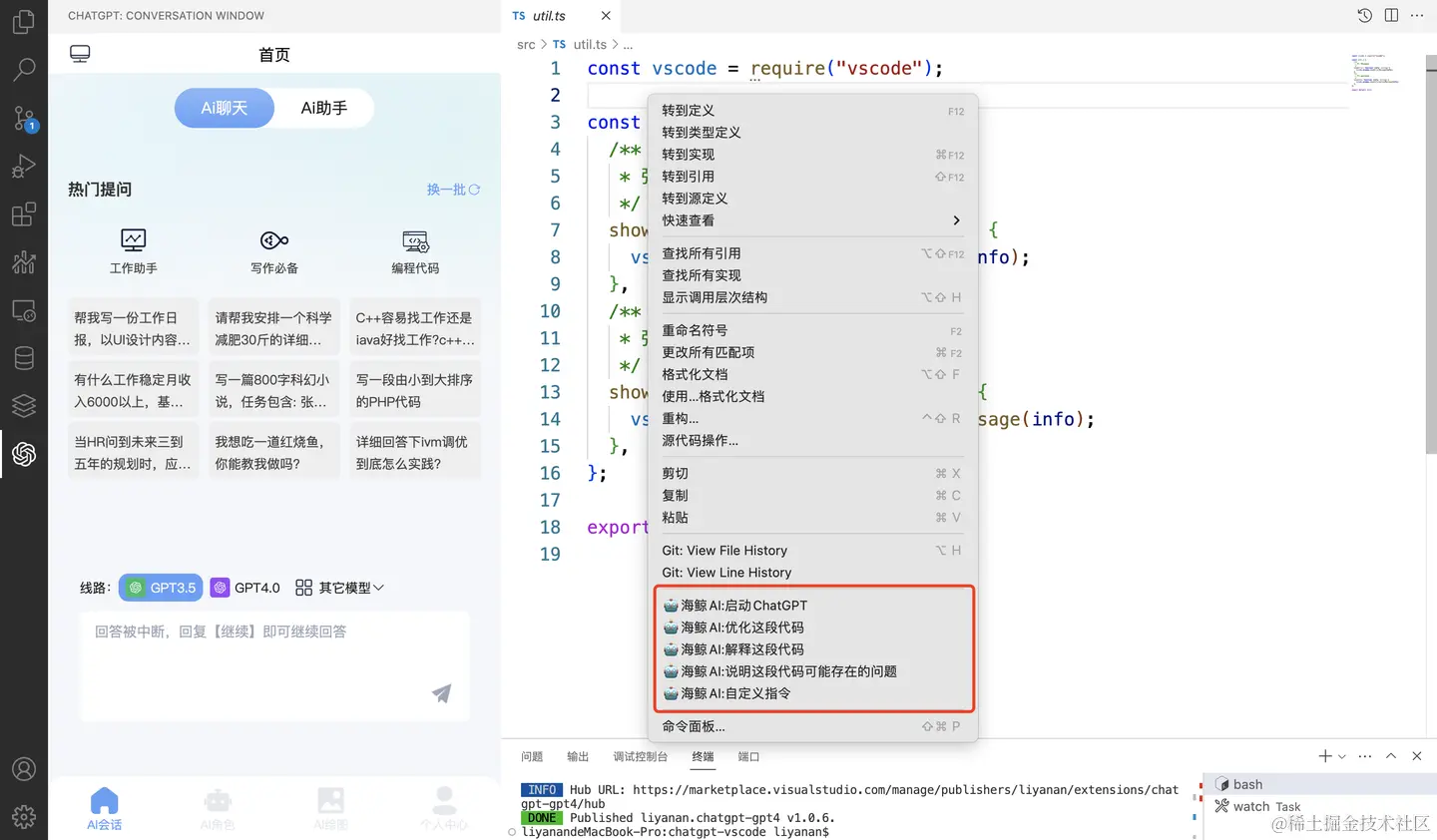Choose 查找所有引用 from context menu

click(812, 253)
